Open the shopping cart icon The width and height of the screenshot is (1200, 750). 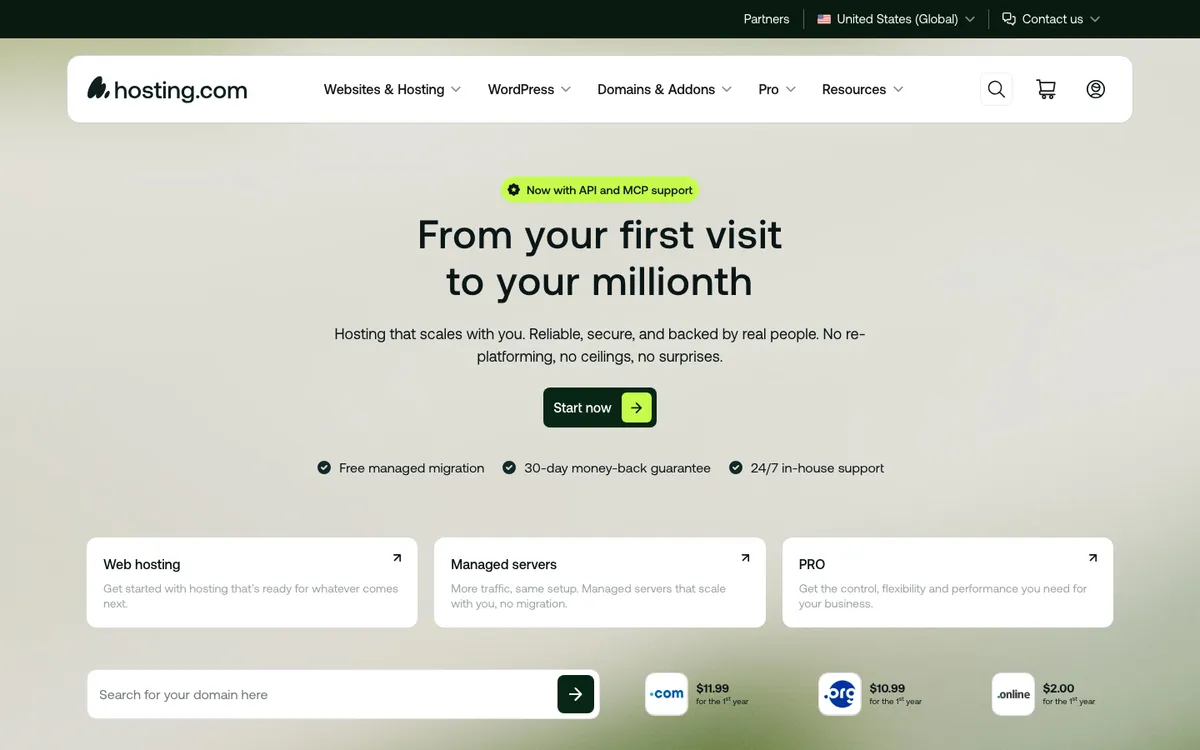pos(1046,89)
